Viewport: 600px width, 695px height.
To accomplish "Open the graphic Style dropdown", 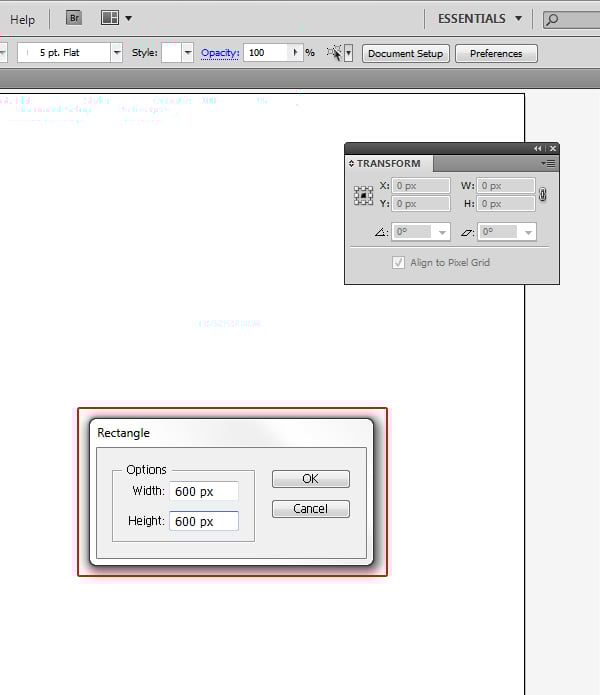I will click(187, 53).
